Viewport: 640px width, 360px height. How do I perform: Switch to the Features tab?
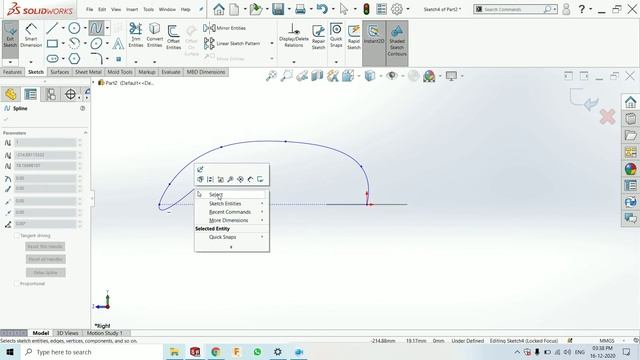(x=12, y=72)
